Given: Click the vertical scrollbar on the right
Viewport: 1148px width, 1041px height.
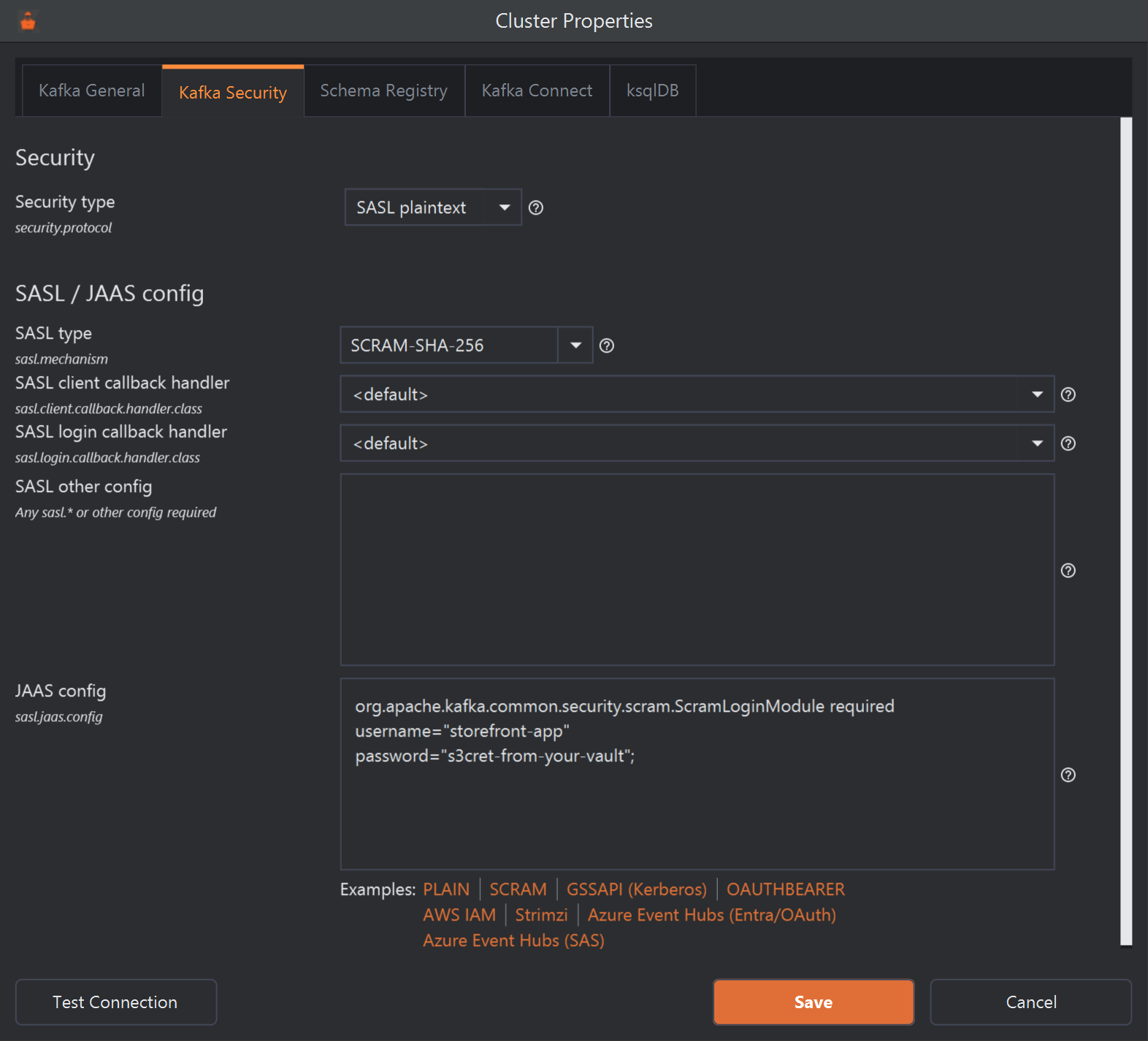Looking at the screenshot, I should (x=1126, y=531).
